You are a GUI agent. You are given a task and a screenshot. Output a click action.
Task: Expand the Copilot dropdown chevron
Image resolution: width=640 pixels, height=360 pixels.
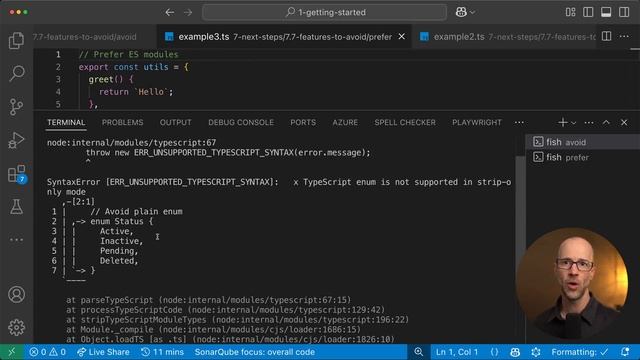click(x=472, y=13)
